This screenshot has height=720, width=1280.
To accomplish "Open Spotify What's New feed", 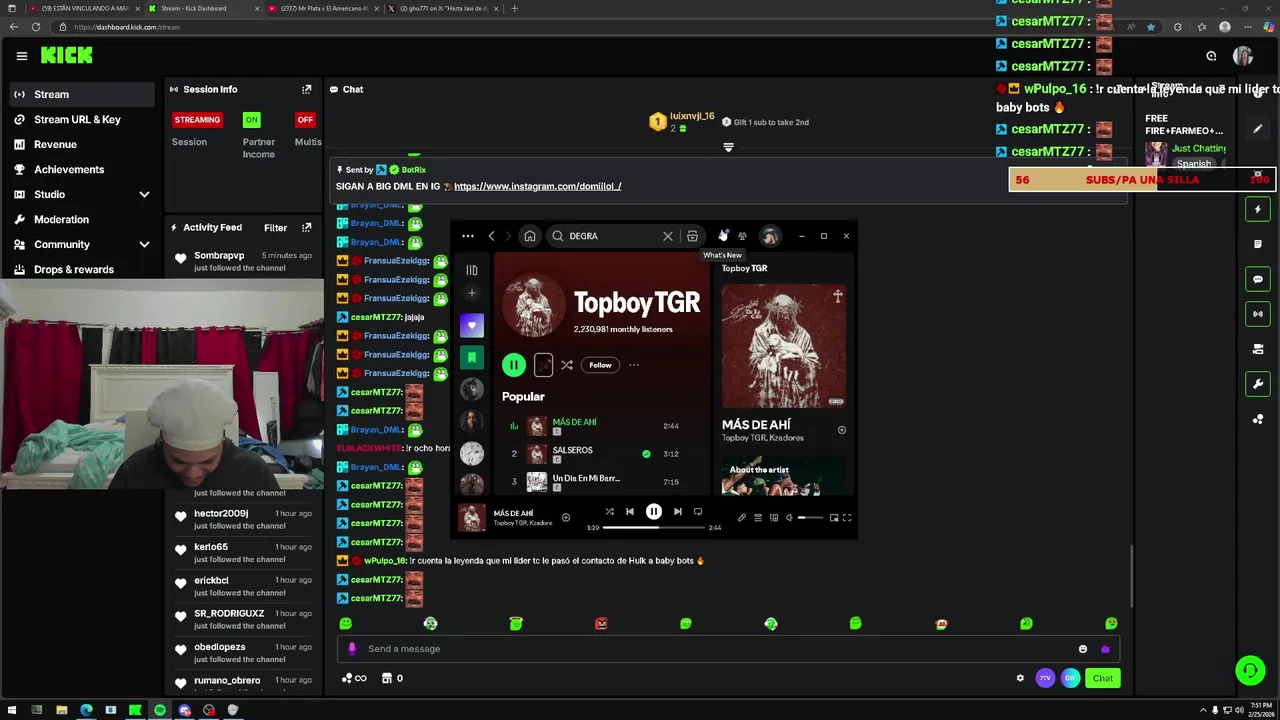I will pos(723,236).
